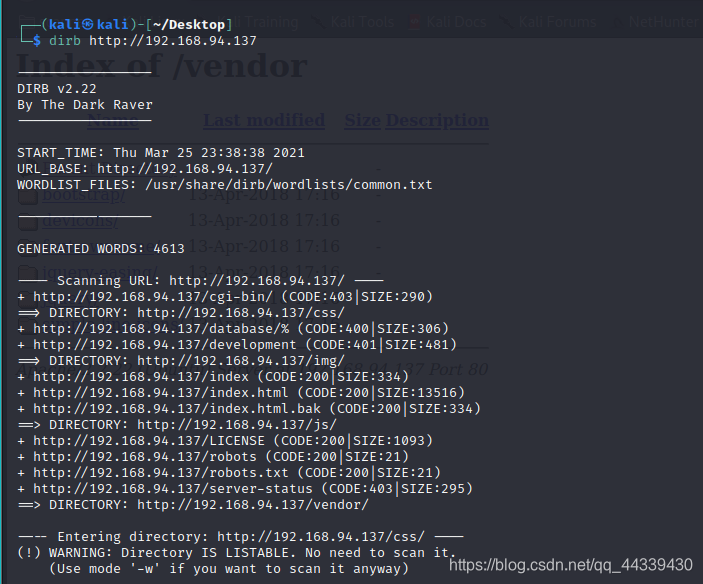The width and height of the screenshot is (703, 584).
Task: Click the devicons folder icon
Action: point(28,221)
